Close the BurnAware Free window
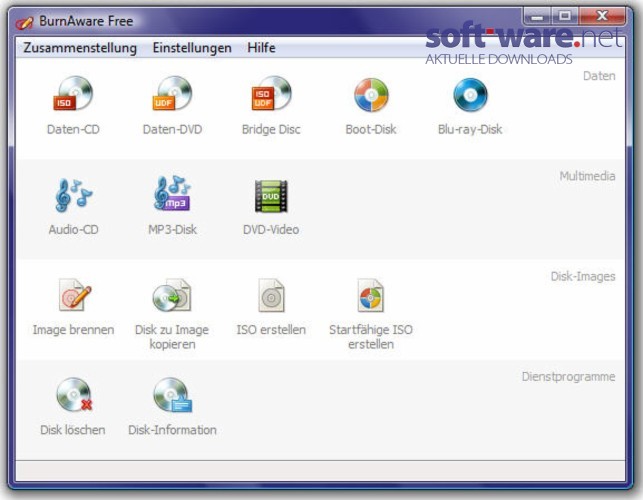Viewport: 643px width, 500px height. [602, 16]
